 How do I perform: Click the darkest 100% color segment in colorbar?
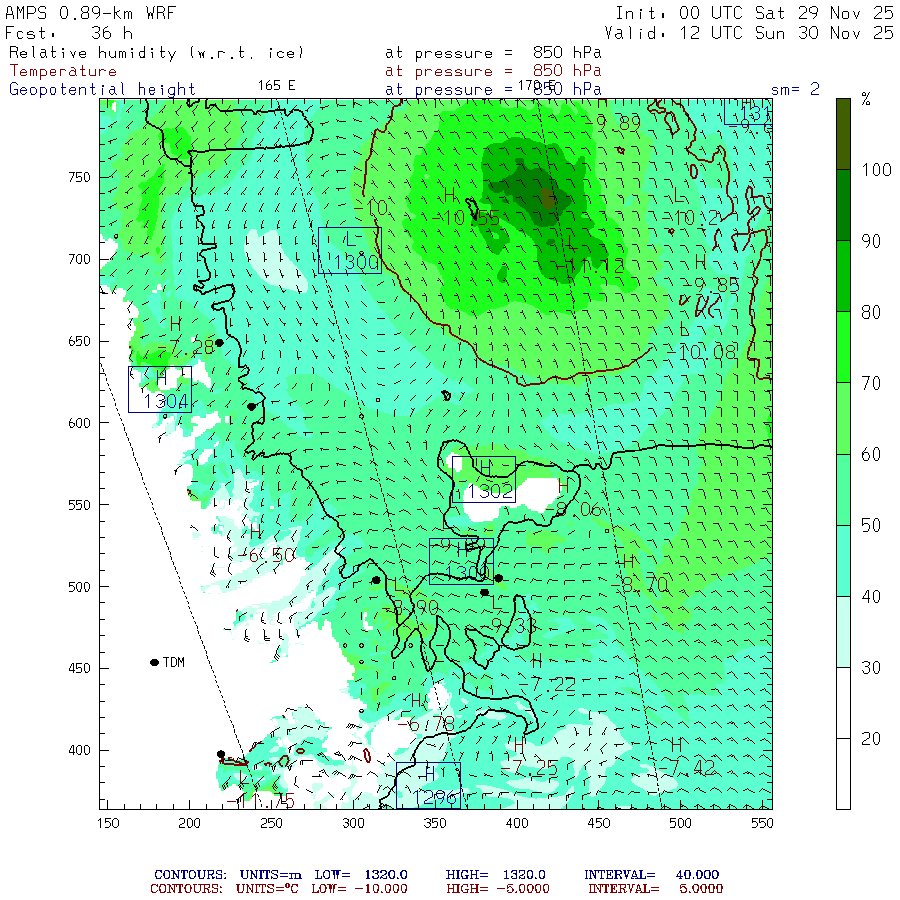pyautogui.click(x=843, y=134)
